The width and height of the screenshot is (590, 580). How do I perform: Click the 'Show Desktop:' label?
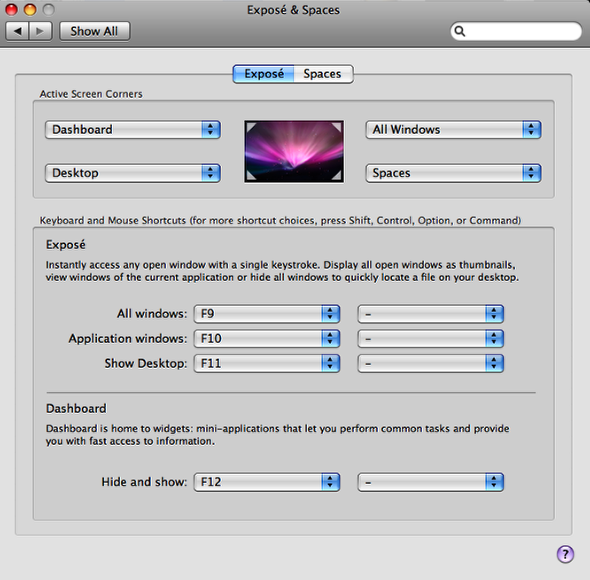(146, 364)
